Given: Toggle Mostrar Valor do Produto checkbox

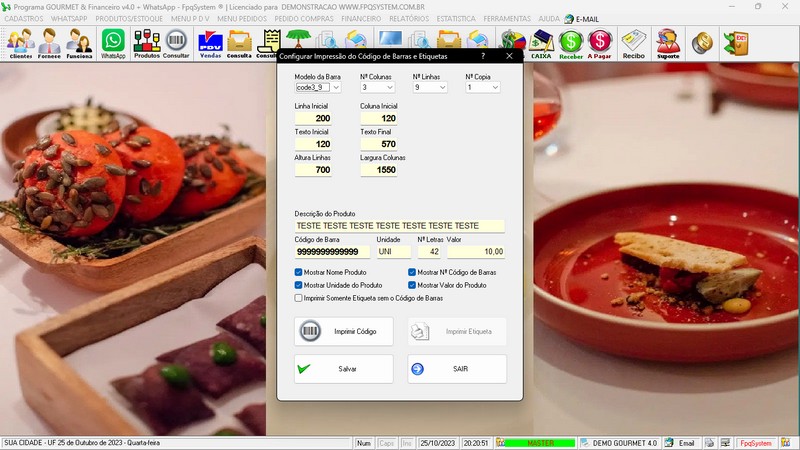Looking at the screenshot, I should tap(412, 285).
